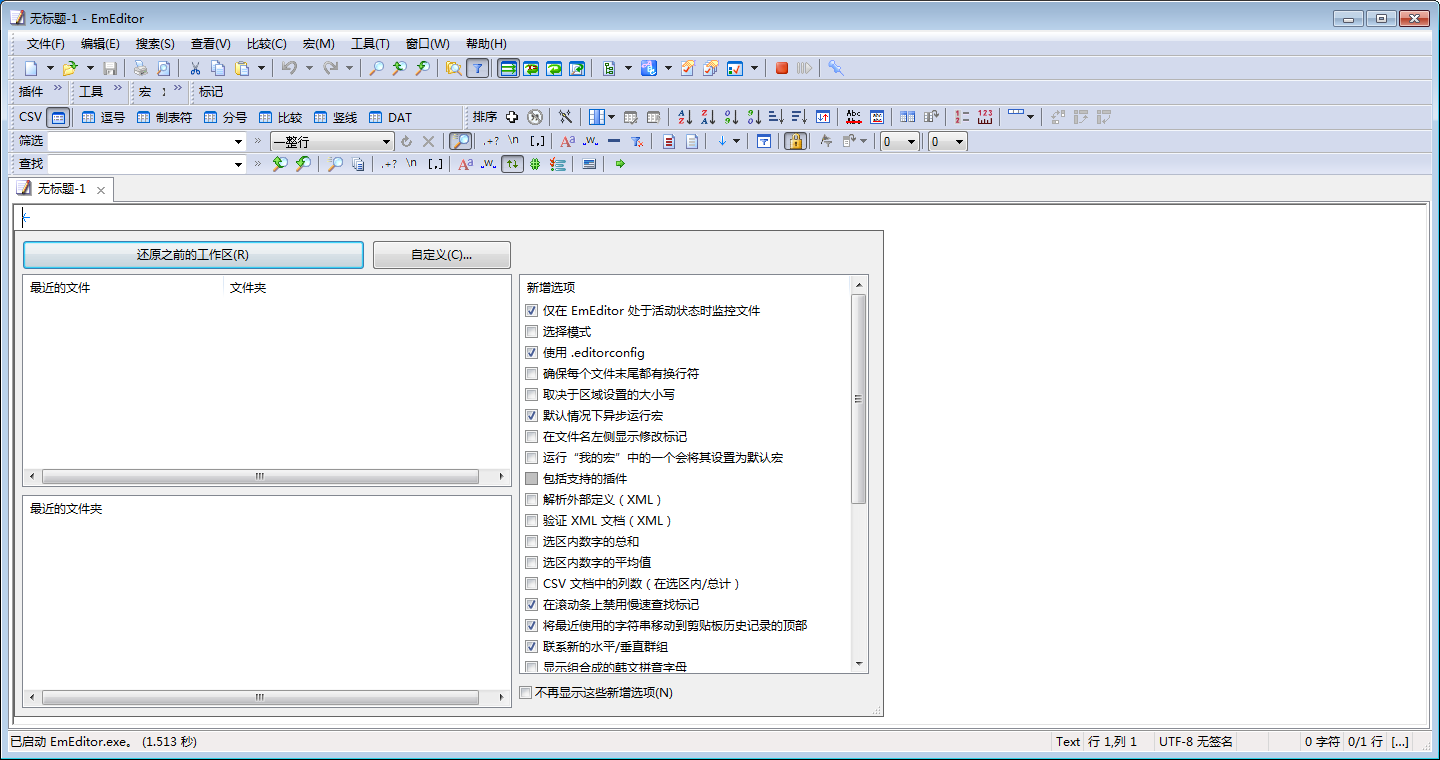The width and height of the screenshot is (1440, 760).
Task: Click the blue pin icon in toolbar
Action: tap(836, 68)
